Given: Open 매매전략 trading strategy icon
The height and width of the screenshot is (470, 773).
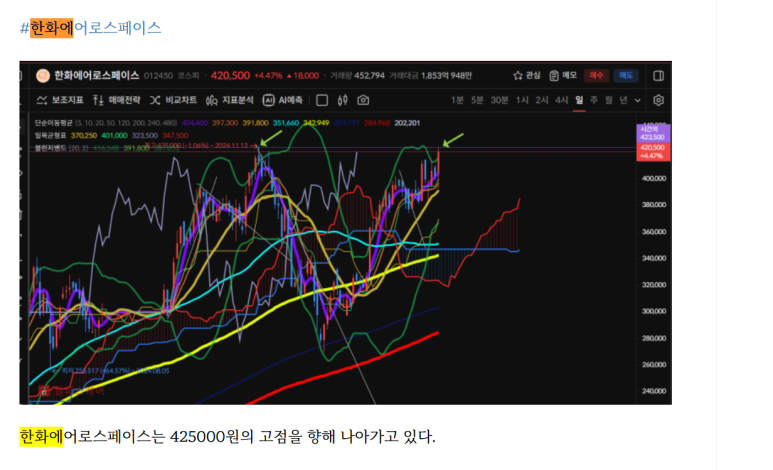Looking at the screenshot, I should [x=98, y=100].
